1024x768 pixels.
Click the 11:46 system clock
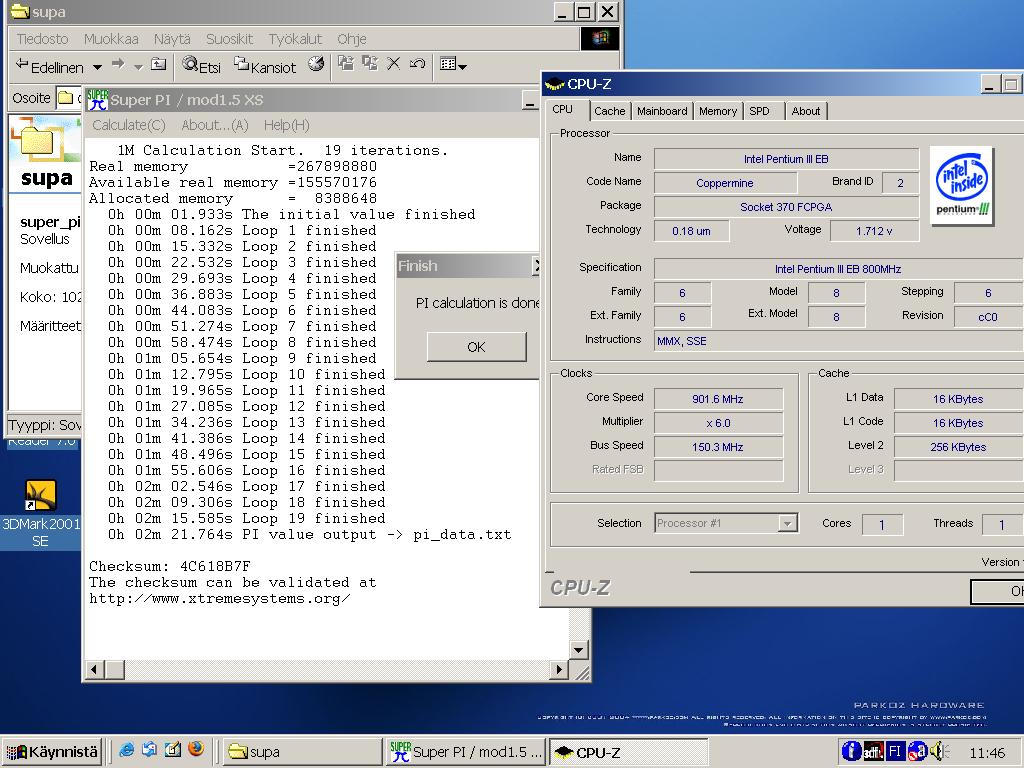pos(987,753)
